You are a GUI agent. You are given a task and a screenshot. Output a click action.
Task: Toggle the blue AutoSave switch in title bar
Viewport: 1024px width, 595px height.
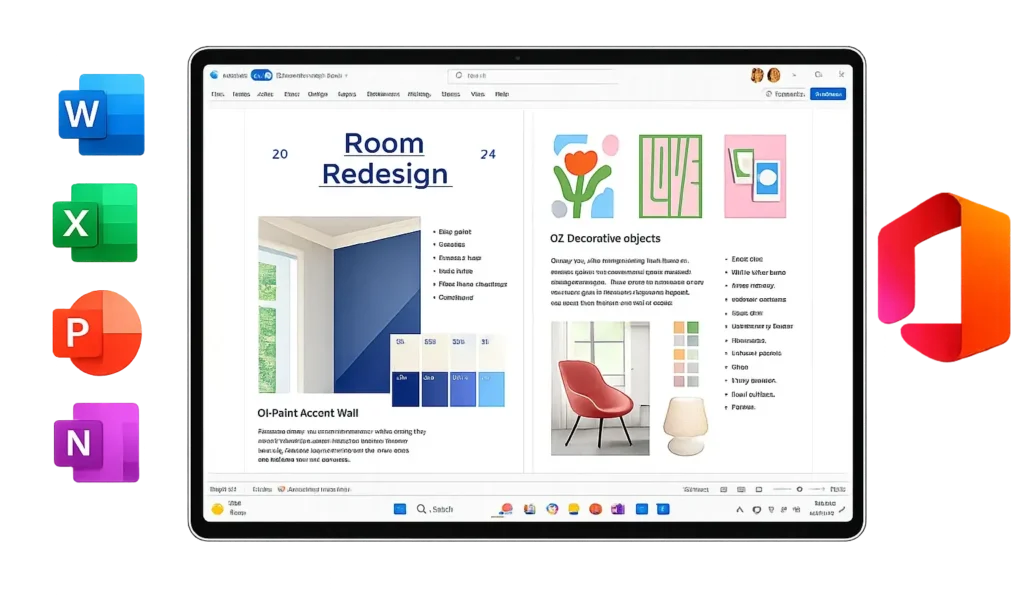click(262, 76)
